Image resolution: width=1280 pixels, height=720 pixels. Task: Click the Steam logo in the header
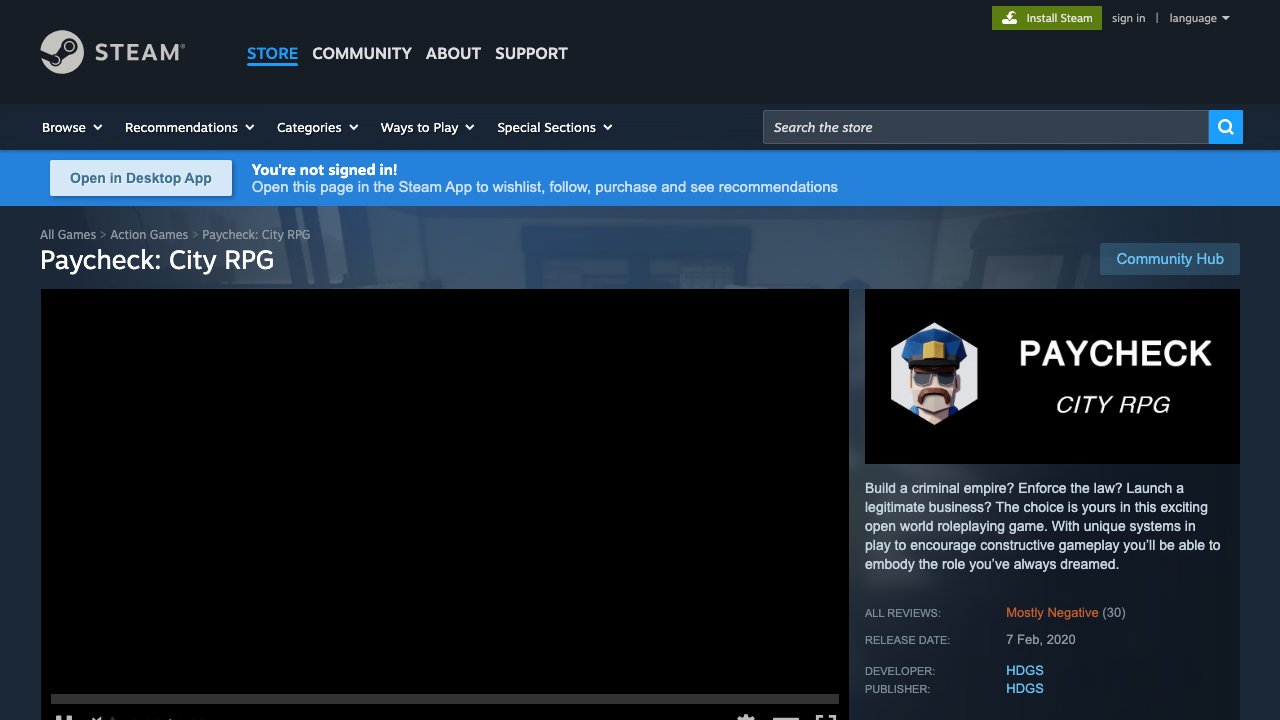coord(112,52)
